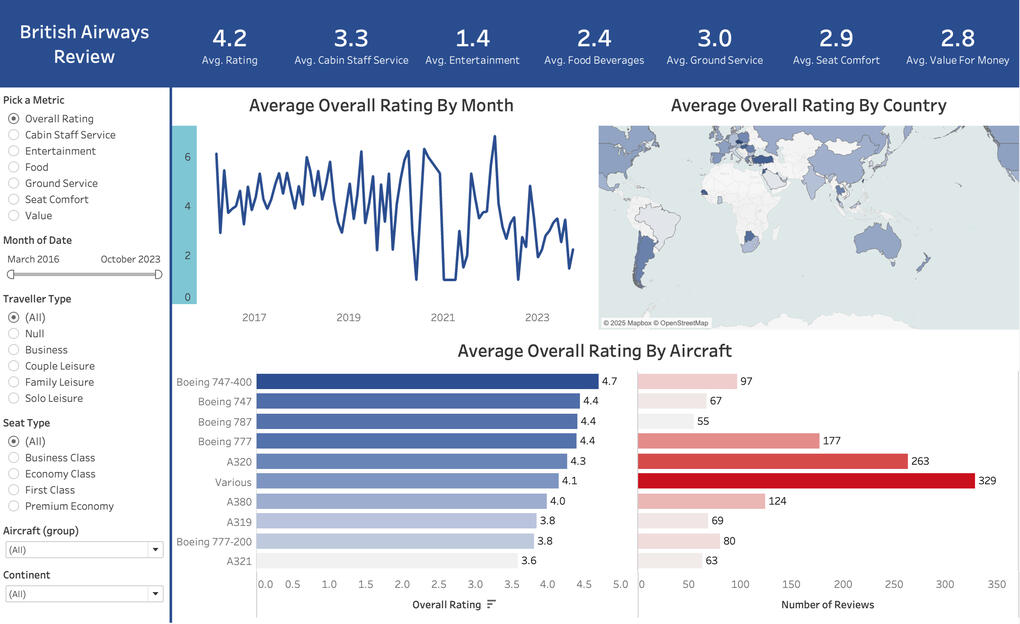Click the 177 reviews bar for Boeing 777

click(729, 441)
